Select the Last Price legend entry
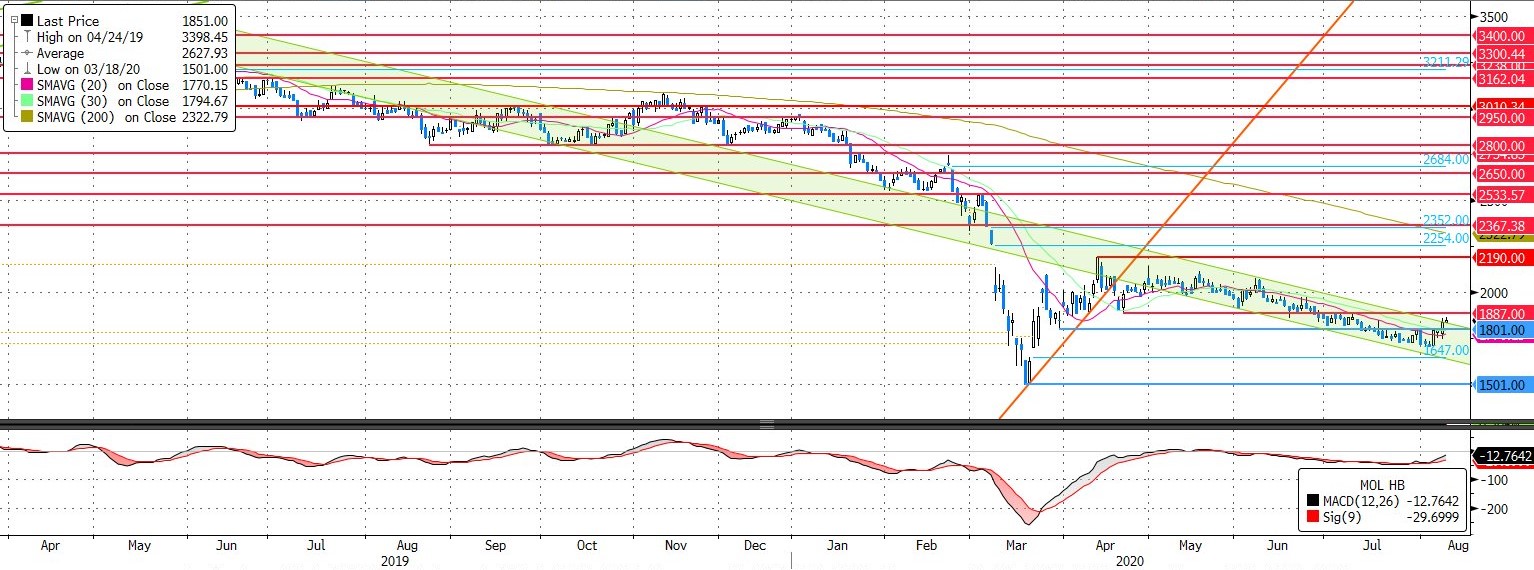Screen dimensions: 1534x570 pyautogui.click(x=66, y=20)
